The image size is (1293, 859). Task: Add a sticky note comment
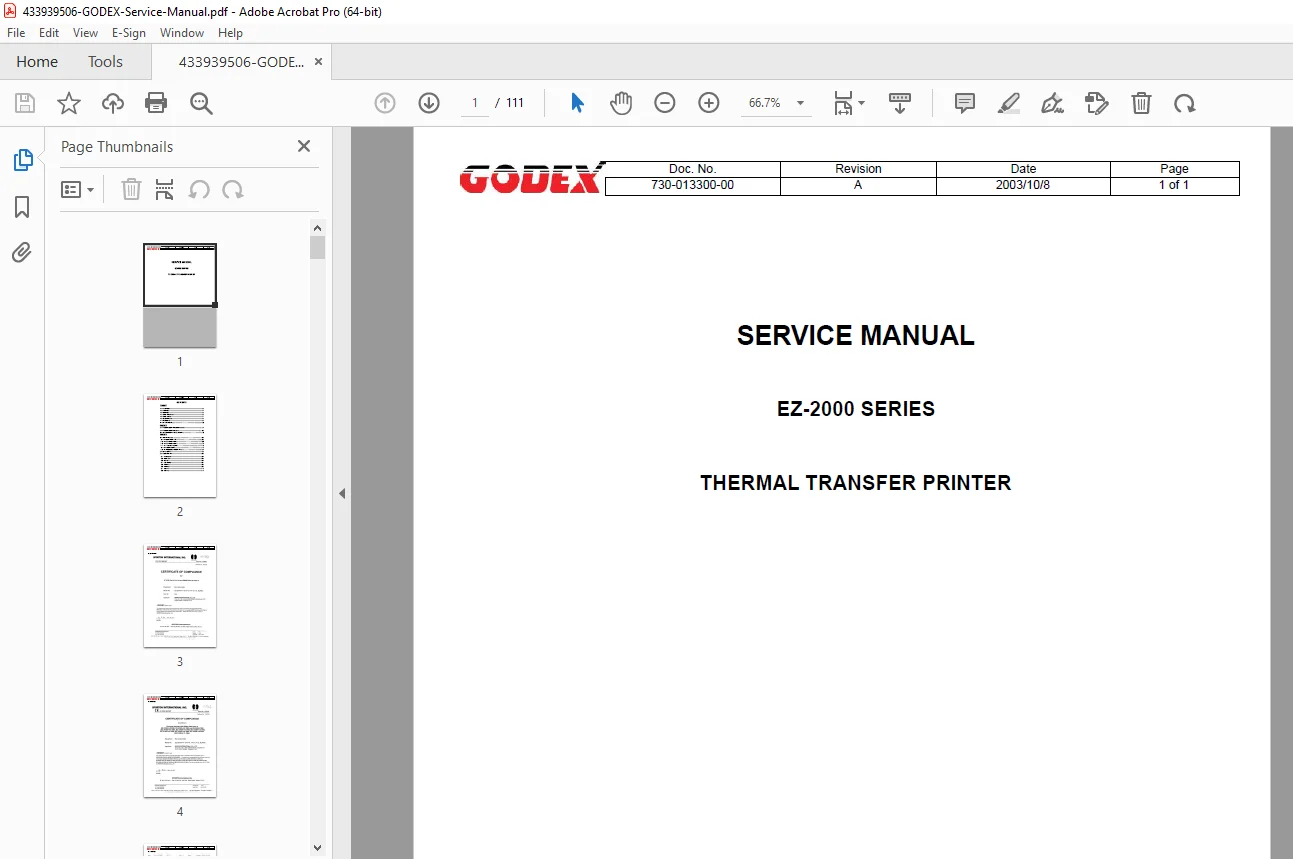[x=965, y=103]
